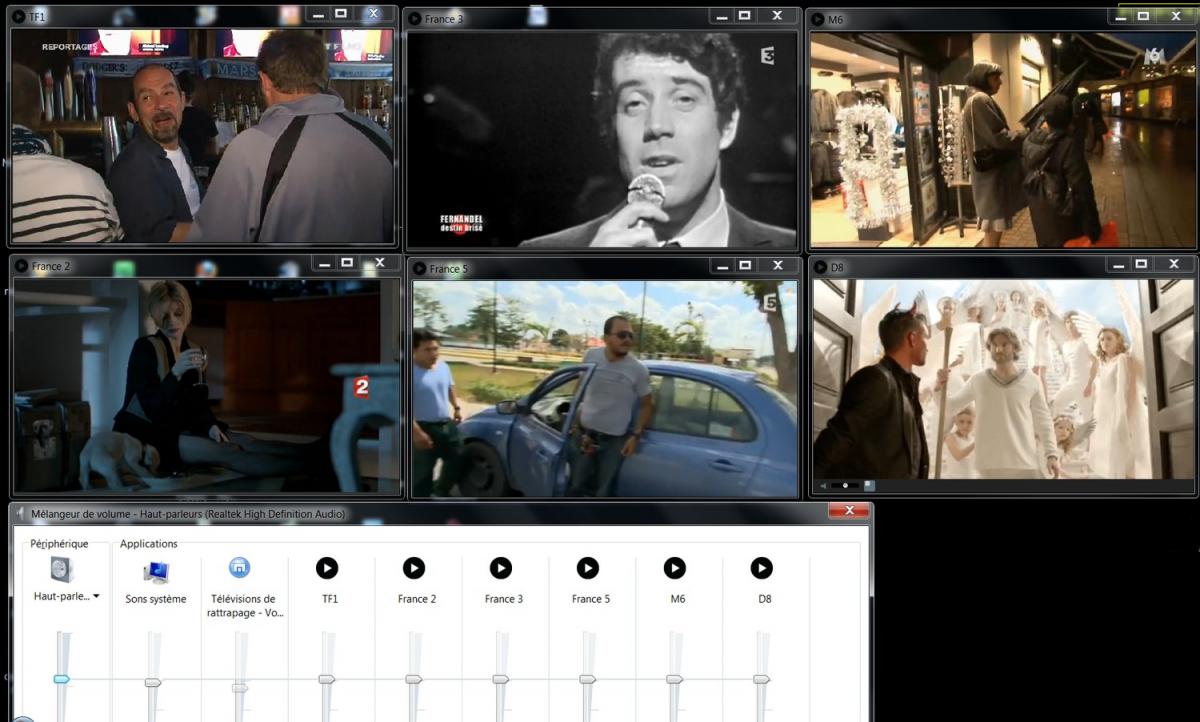Maximize the France 3 window

click(x=744, y=16)
